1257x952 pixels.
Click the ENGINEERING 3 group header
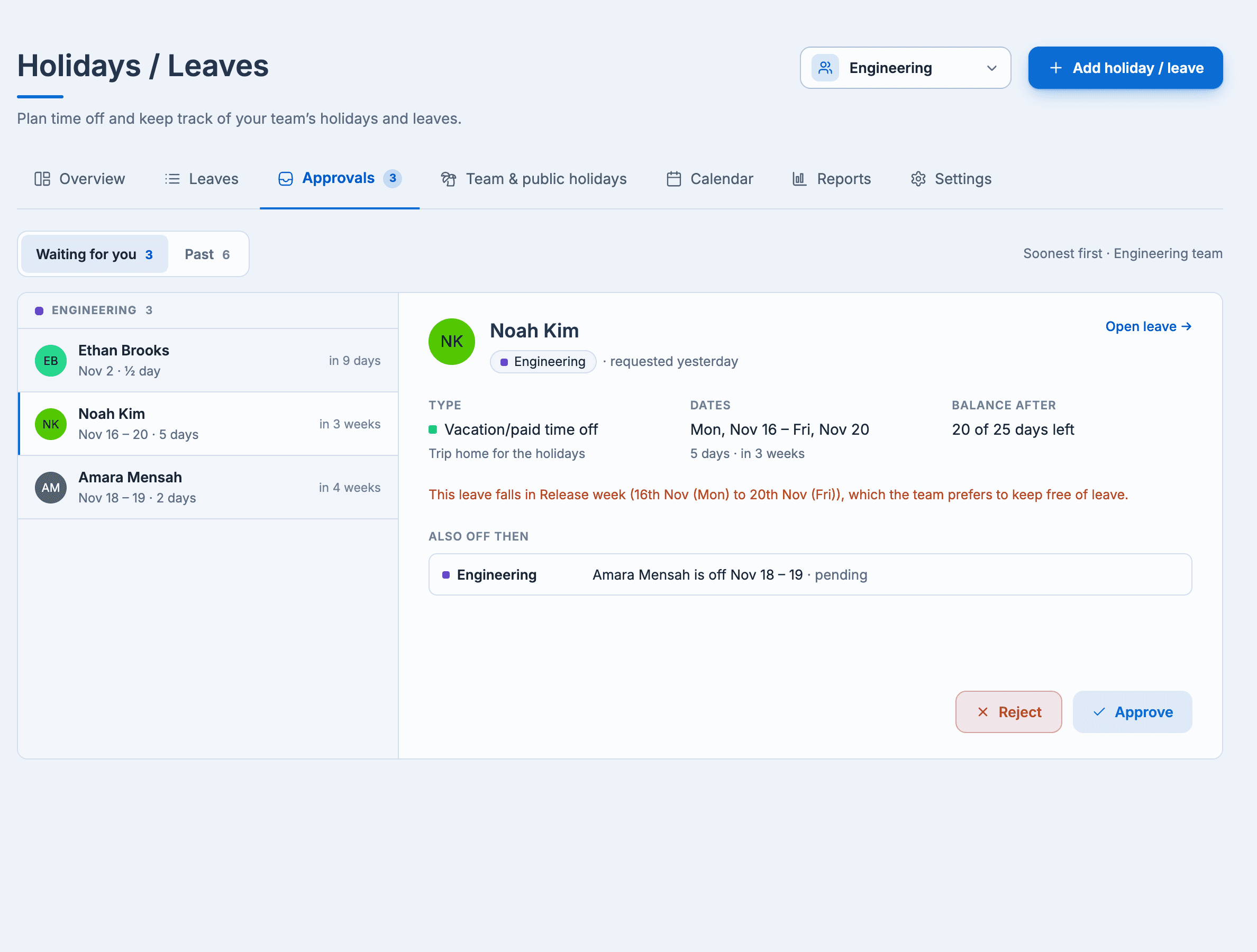point(208,310)
